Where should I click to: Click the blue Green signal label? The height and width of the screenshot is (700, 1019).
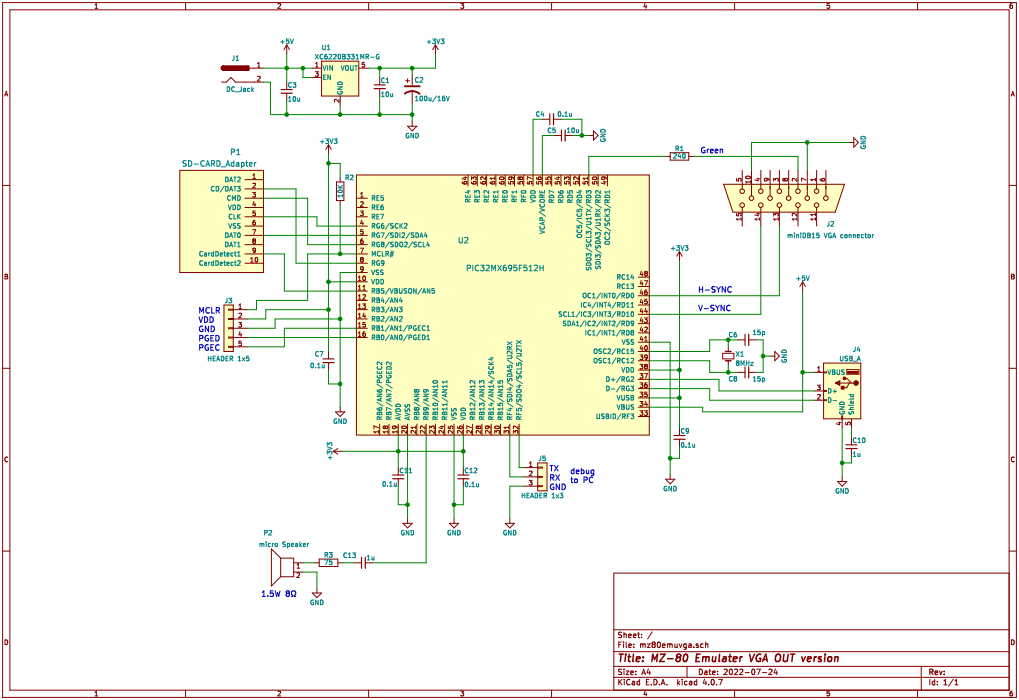[x=712, y=150]
